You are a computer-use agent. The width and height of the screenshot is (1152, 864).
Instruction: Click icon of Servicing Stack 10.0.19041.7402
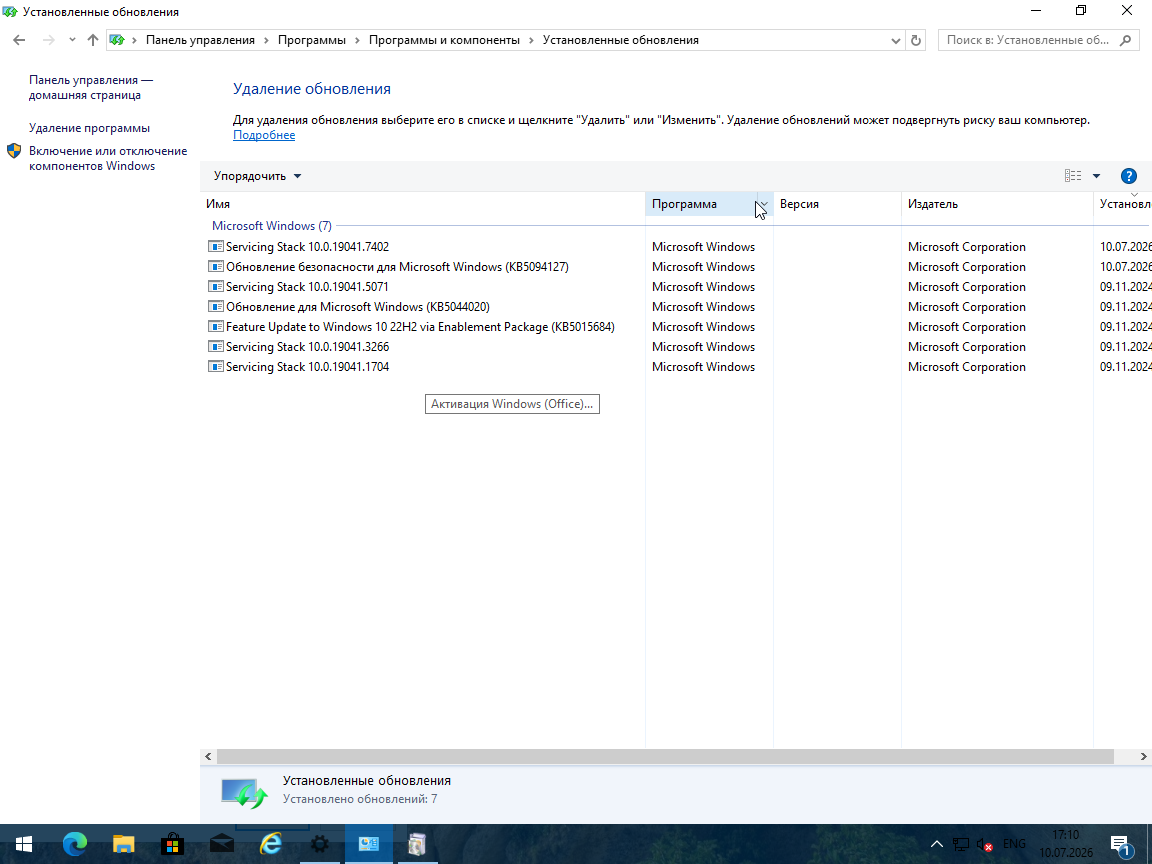[x=215, y=247]
